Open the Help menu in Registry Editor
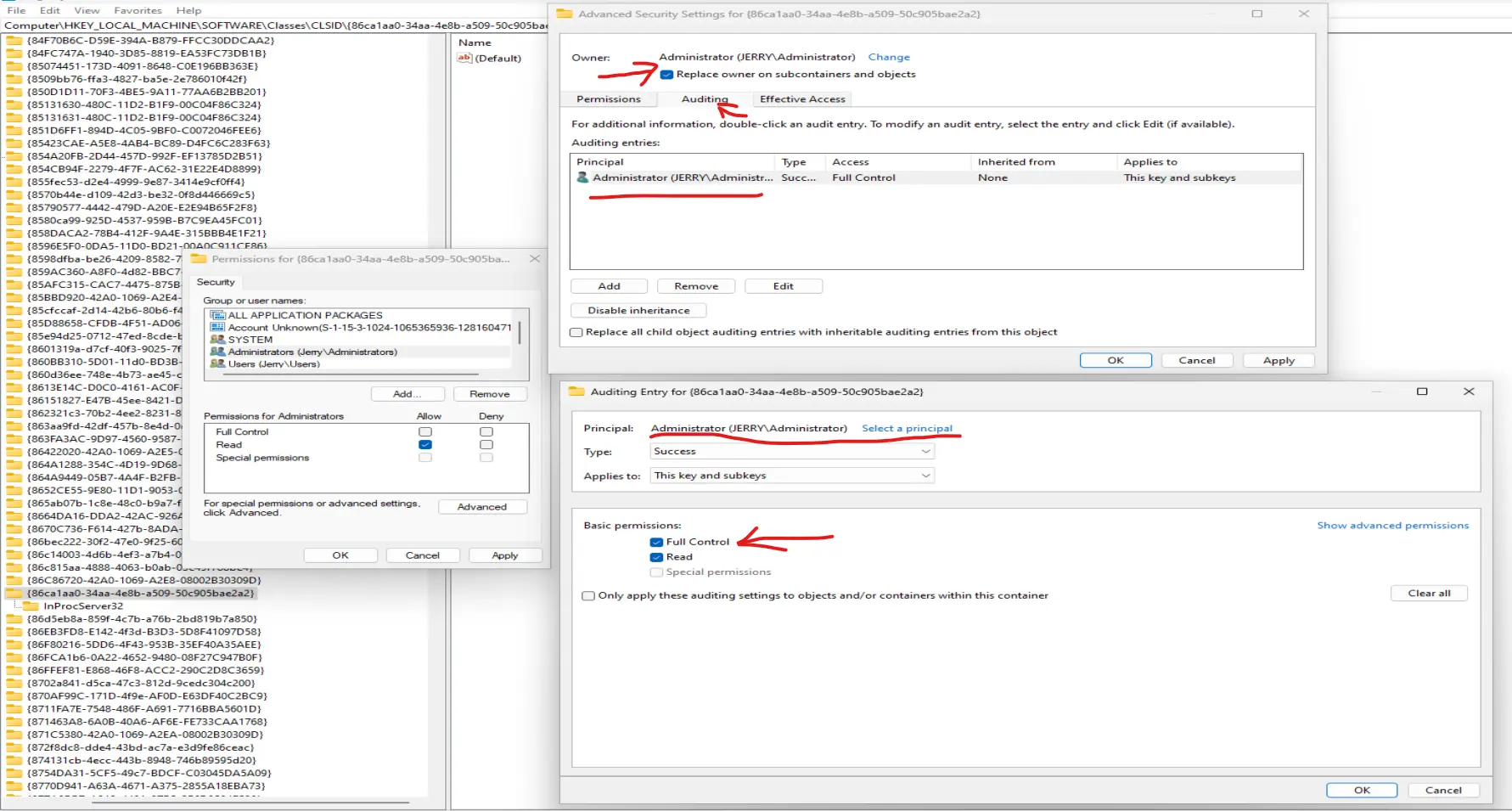 pos(188,10)
